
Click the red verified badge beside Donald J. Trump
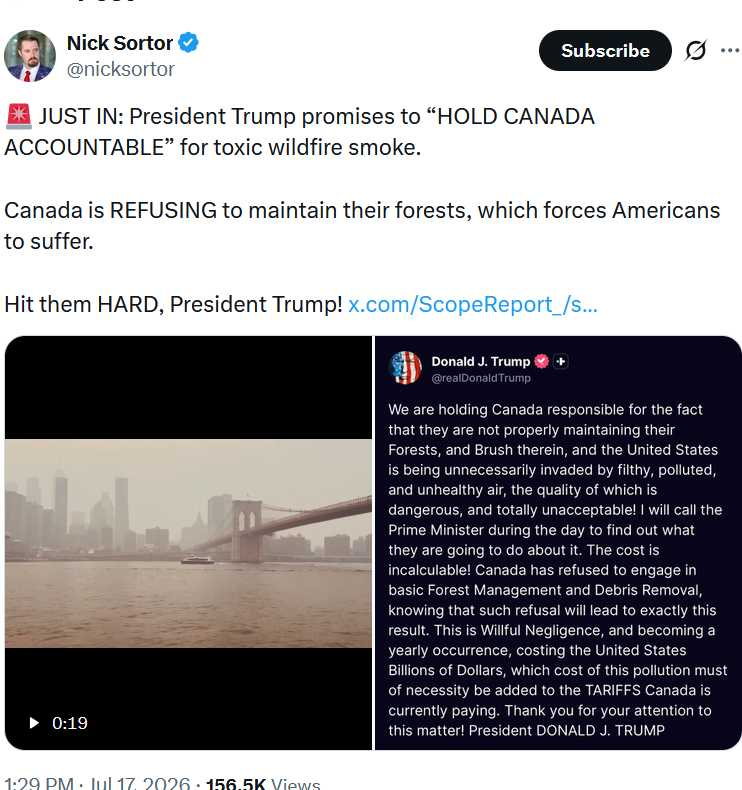point(542,361)
